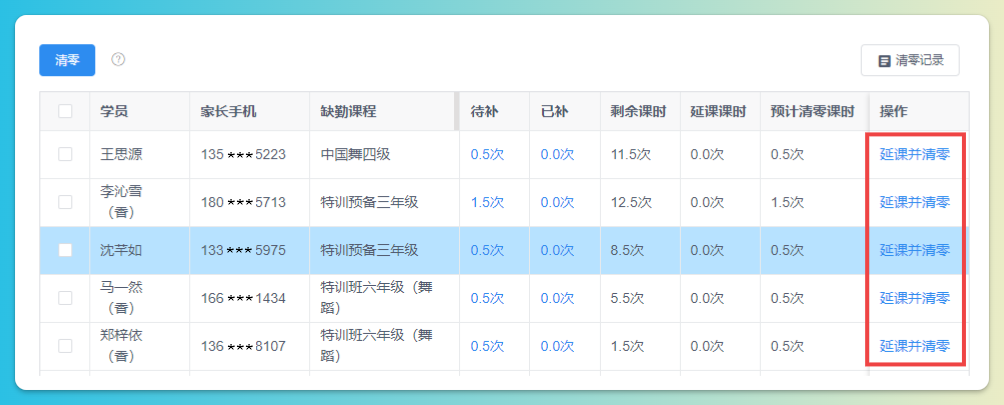The image size is (1004, 405).
Task: Open 已补 0.0次 link for 王思源
Action: tap(557, 154)
